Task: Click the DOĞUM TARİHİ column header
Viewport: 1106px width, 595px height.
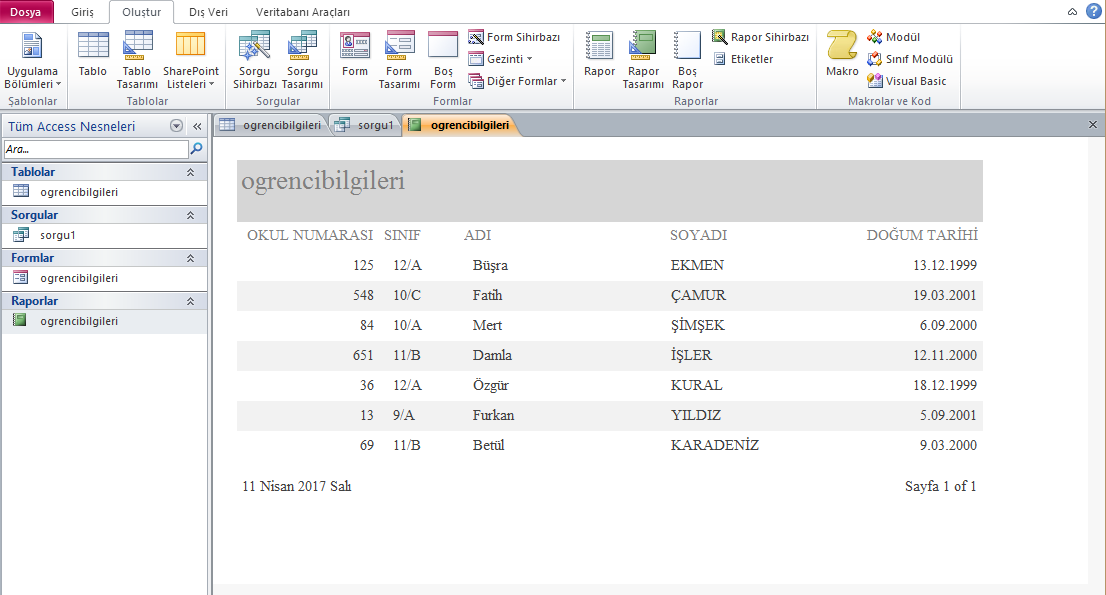Action: pos(922,235)
